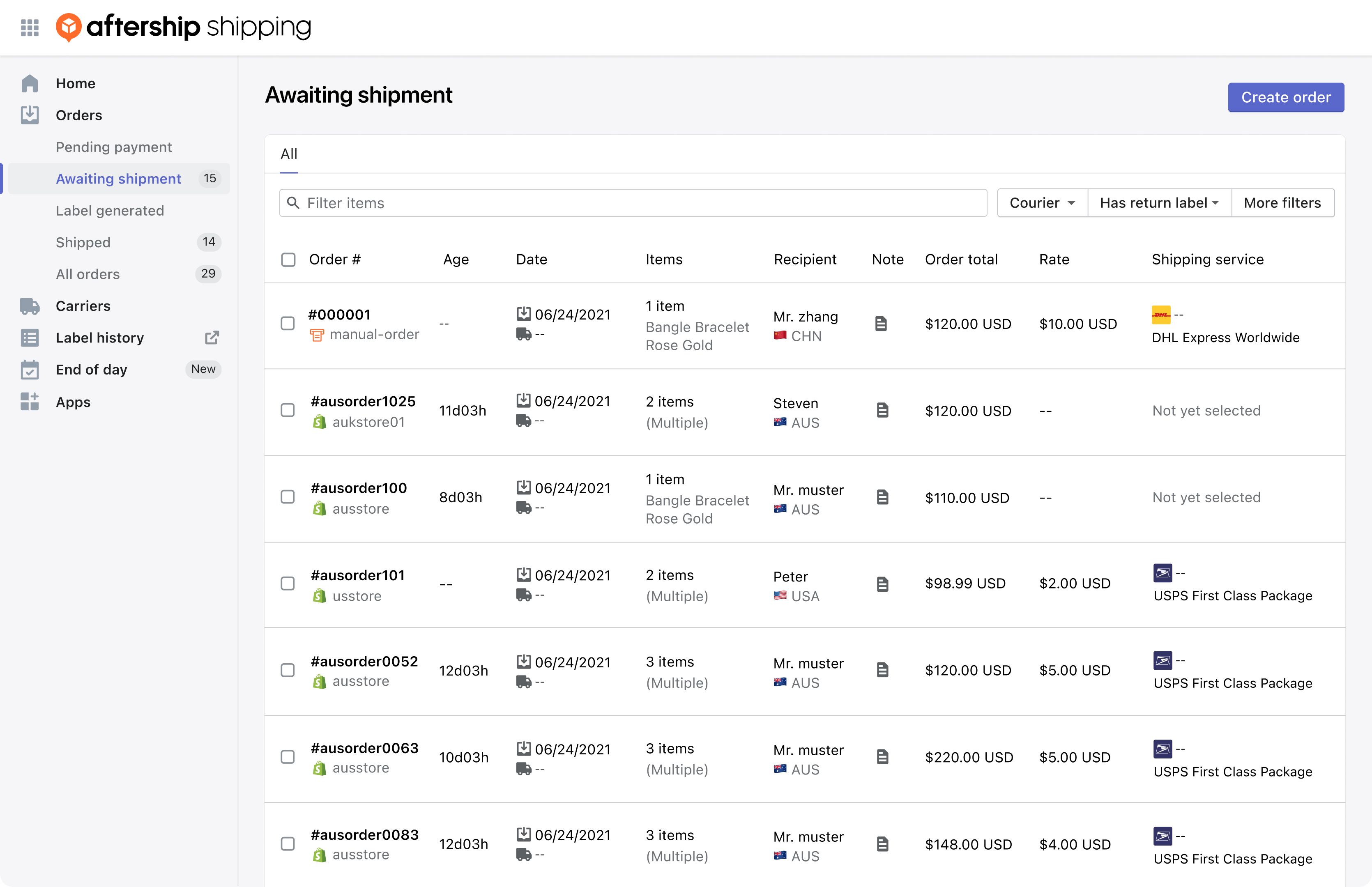
Task: Click 'Not yet selected' for #ausorder1025
Action: [1206, 411]
